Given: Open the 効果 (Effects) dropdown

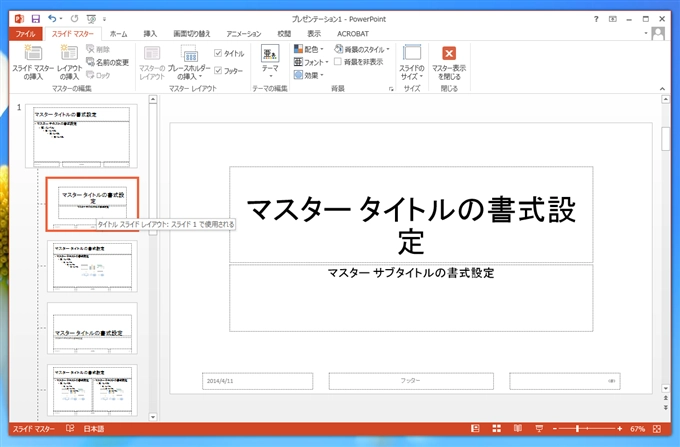Looking at the screenshot, I should [309, 75].
